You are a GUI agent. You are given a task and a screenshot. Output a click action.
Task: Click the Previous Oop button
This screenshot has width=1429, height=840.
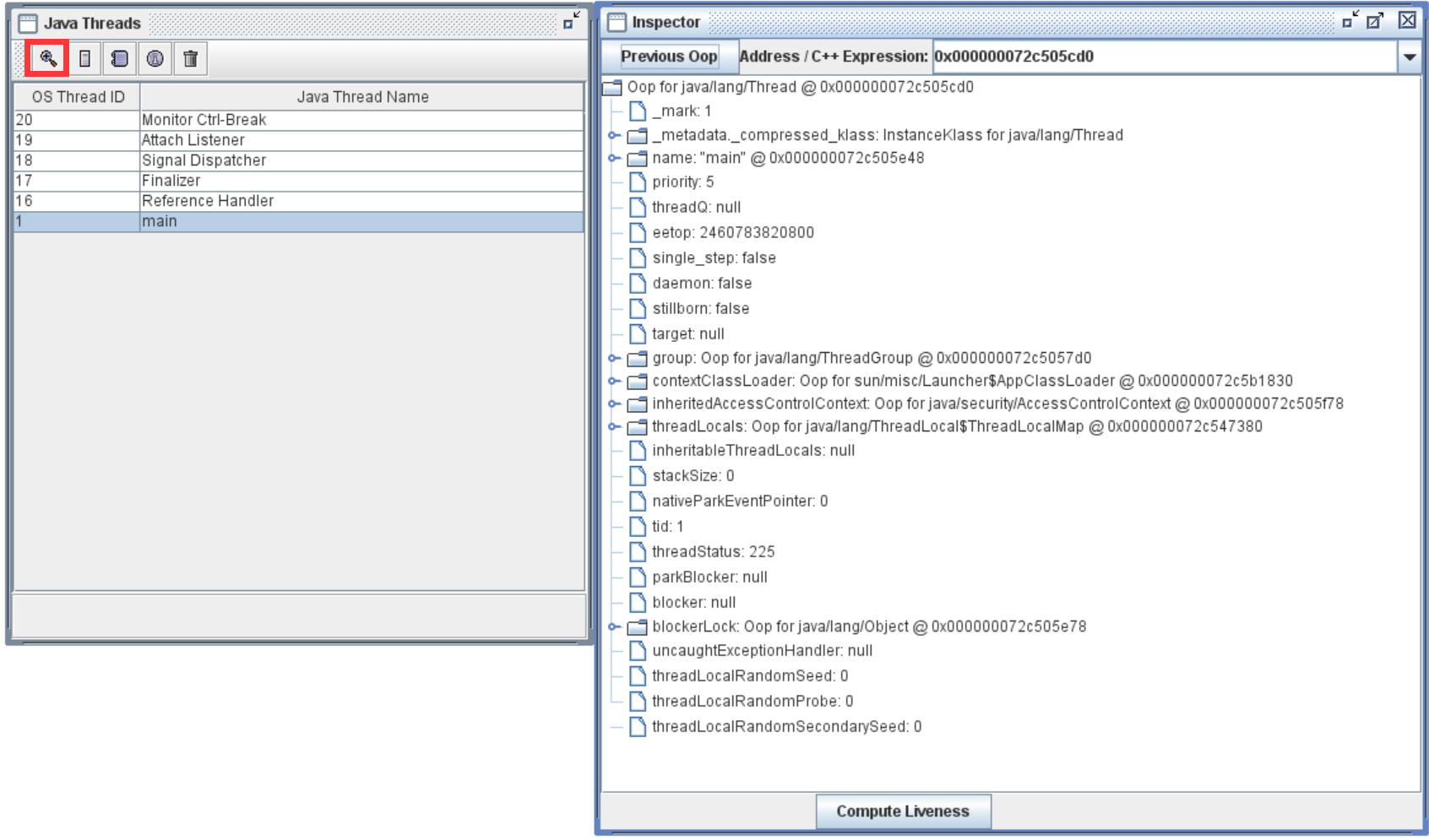669,57
